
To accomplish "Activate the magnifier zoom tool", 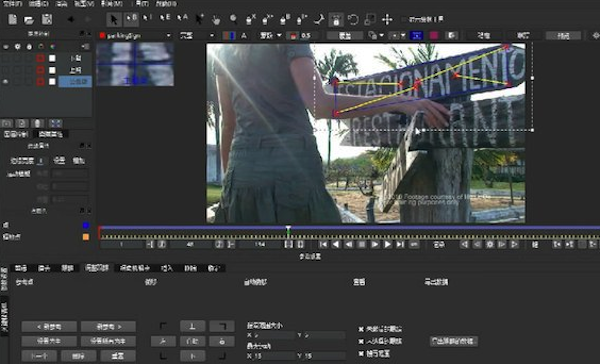I will [233, 19].
